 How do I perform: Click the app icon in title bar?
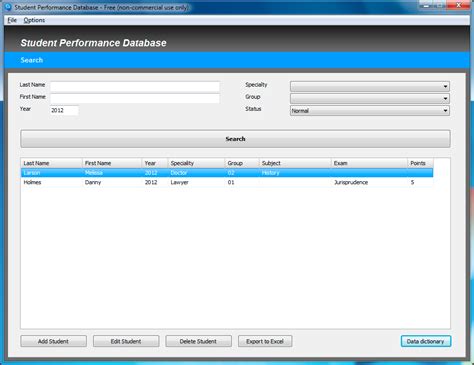8,7
